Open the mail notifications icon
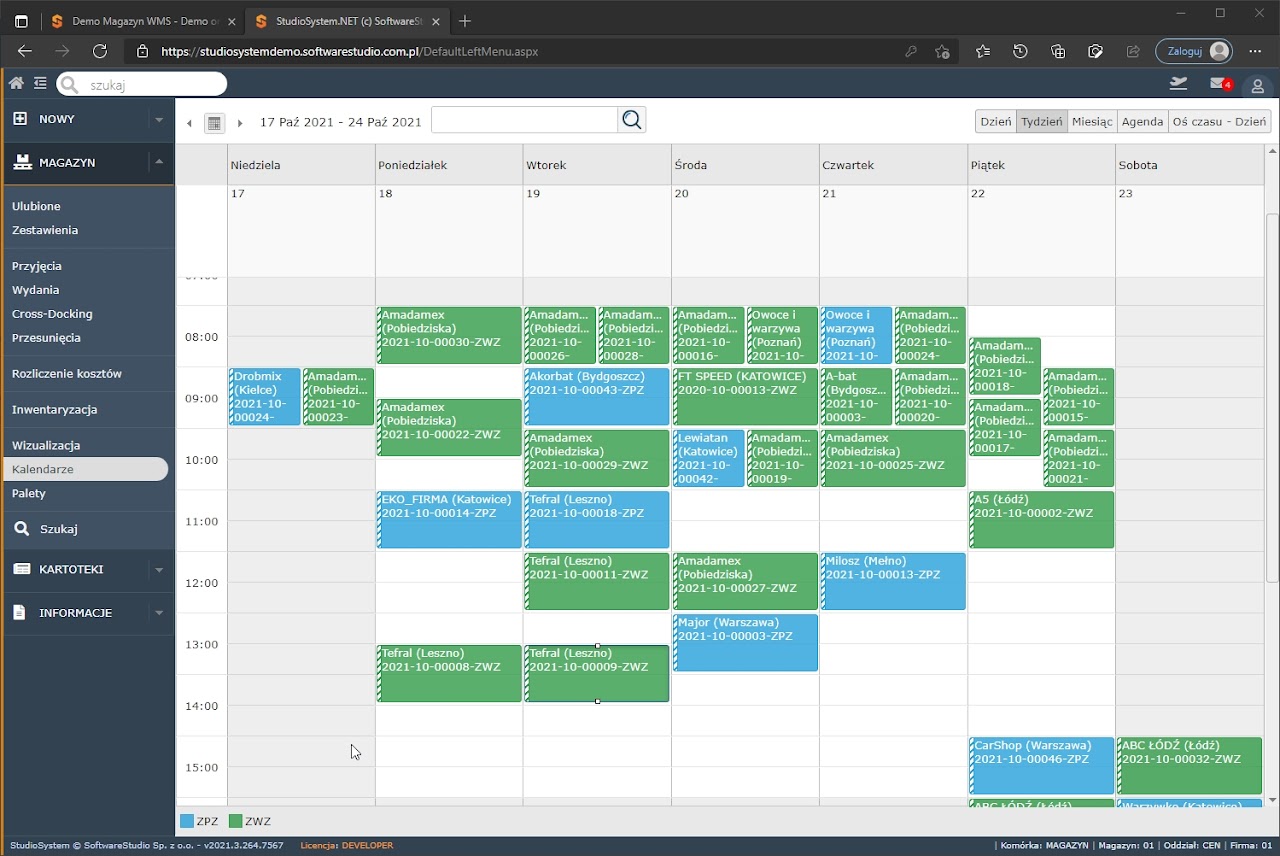 (1218, 84)
